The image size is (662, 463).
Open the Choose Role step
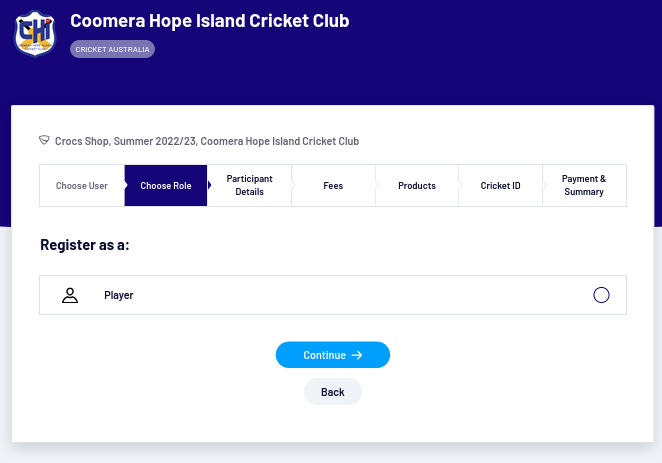pyautogui.click(x=166, y=186)
